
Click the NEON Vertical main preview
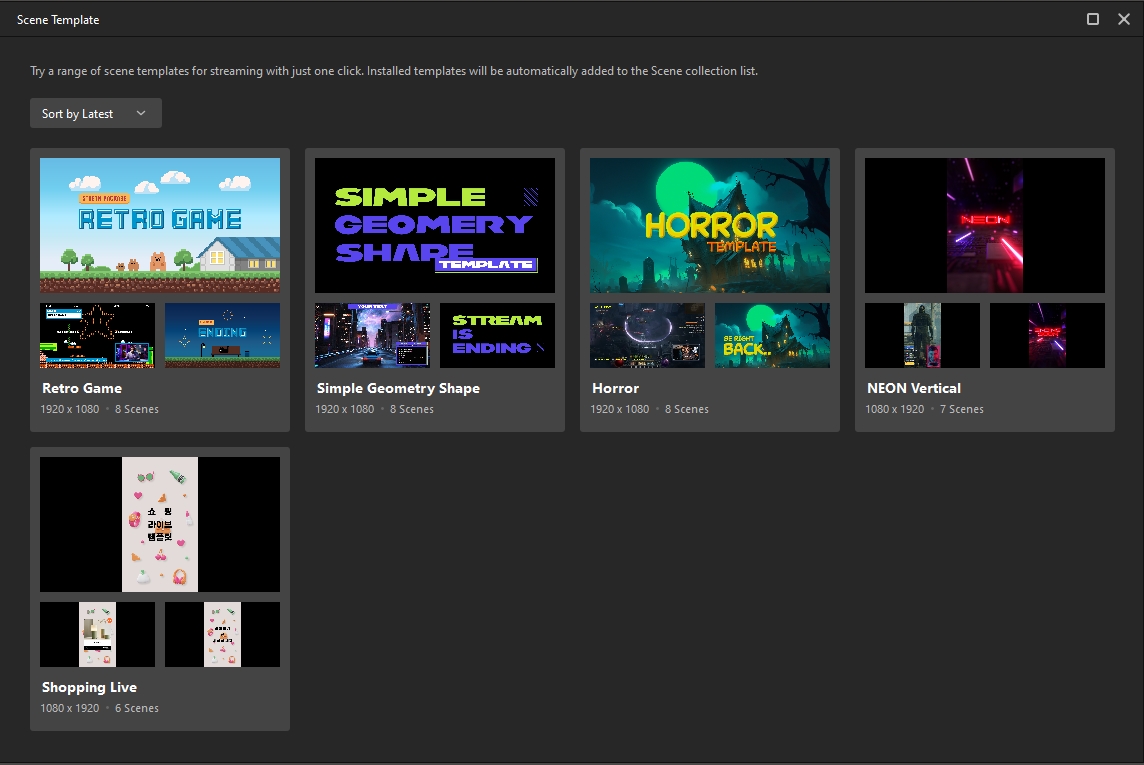(x=984, y=225)
